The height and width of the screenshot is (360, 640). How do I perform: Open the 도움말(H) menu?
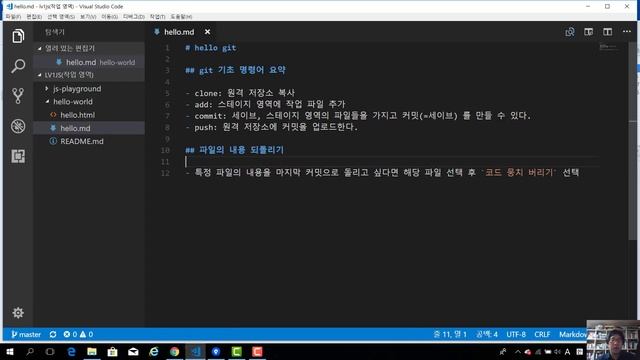[x=181, y=17]
